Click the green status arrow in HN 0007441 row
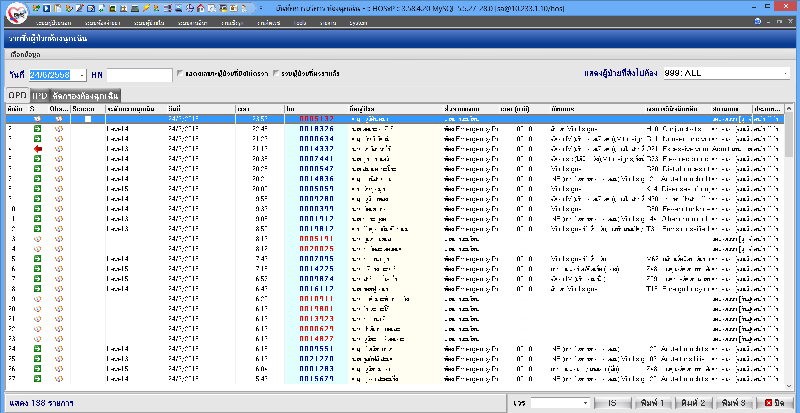This screenshot has width=800, height=413. pyautogui.click(x=37, y=159)
